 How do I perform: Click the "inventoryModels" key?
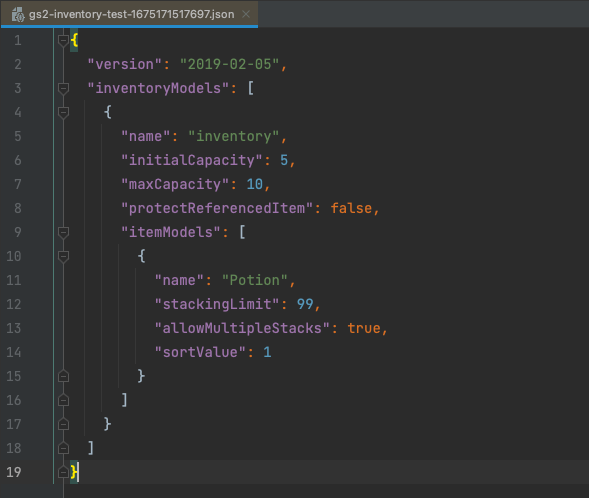click(158, 88)
